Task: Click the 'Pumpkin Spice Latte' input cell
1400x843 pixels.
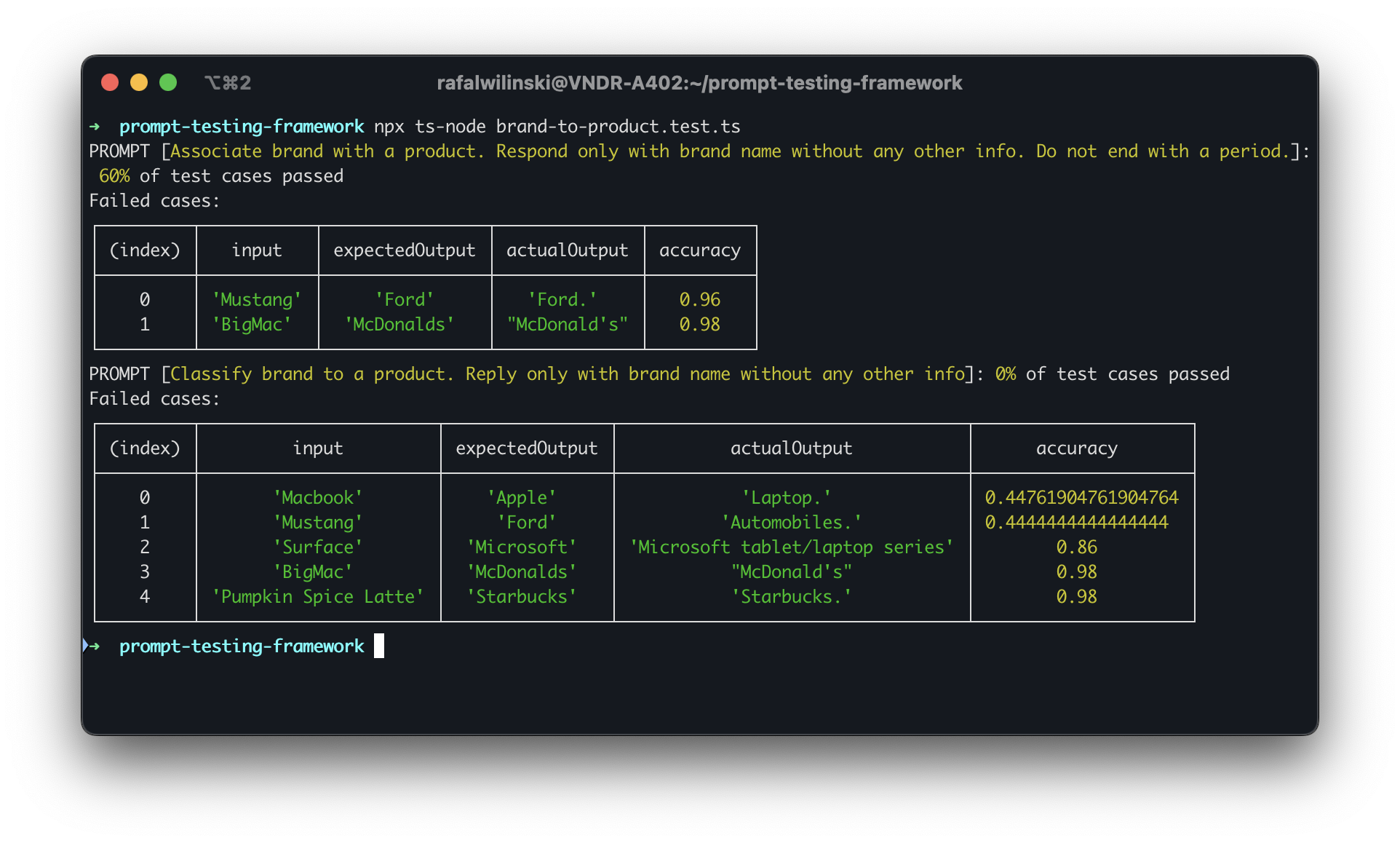Action: tap(317, 597)
